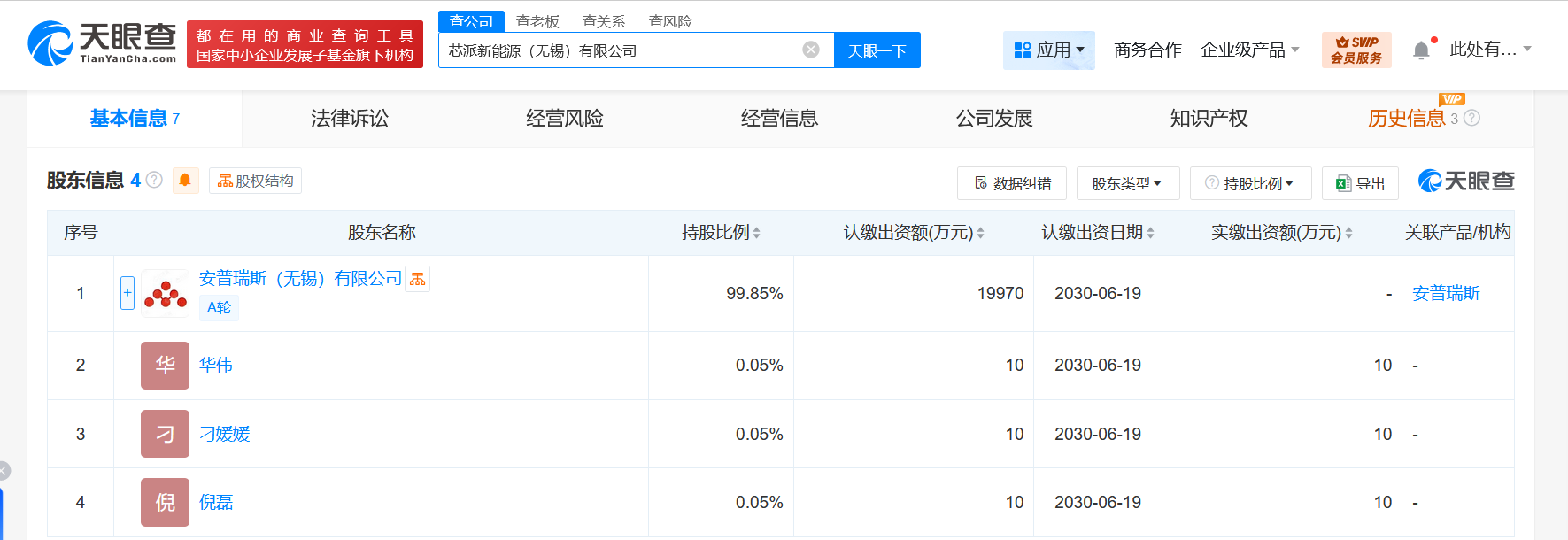Screen dimensions: 1568x540
Task: Select the 查关系 search tab
Action: click(x=604, y=21)
